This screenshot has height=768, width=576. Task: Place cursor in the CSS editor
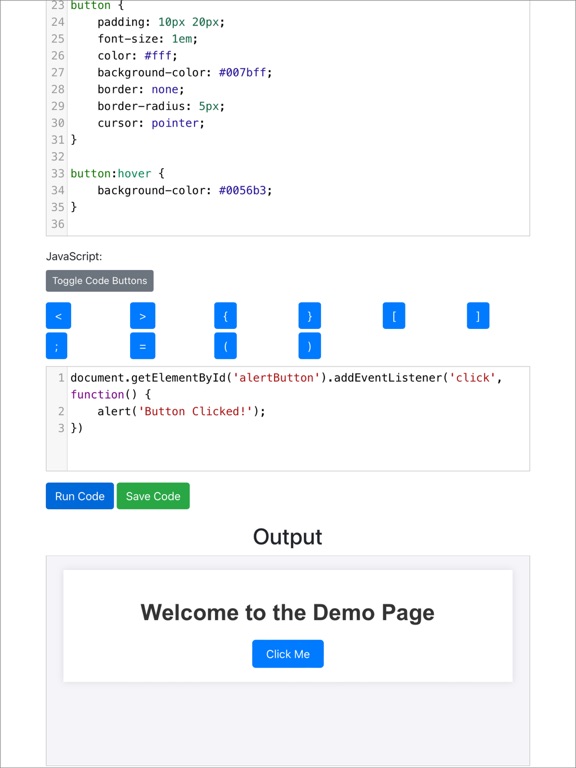coord(288,118)
